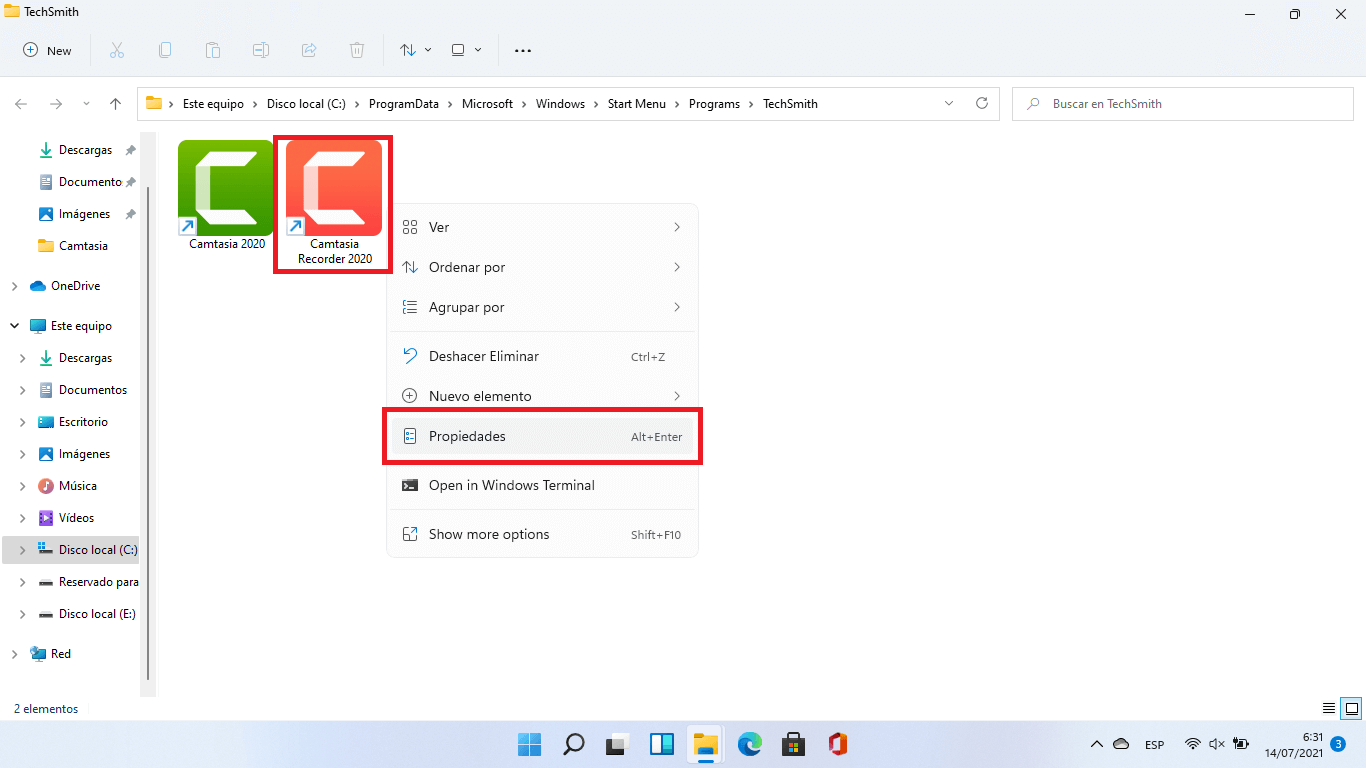Click Disco local (C:) in the address breadcrumb
This screenshot has height=768, width=1370.
pos(306,104)
